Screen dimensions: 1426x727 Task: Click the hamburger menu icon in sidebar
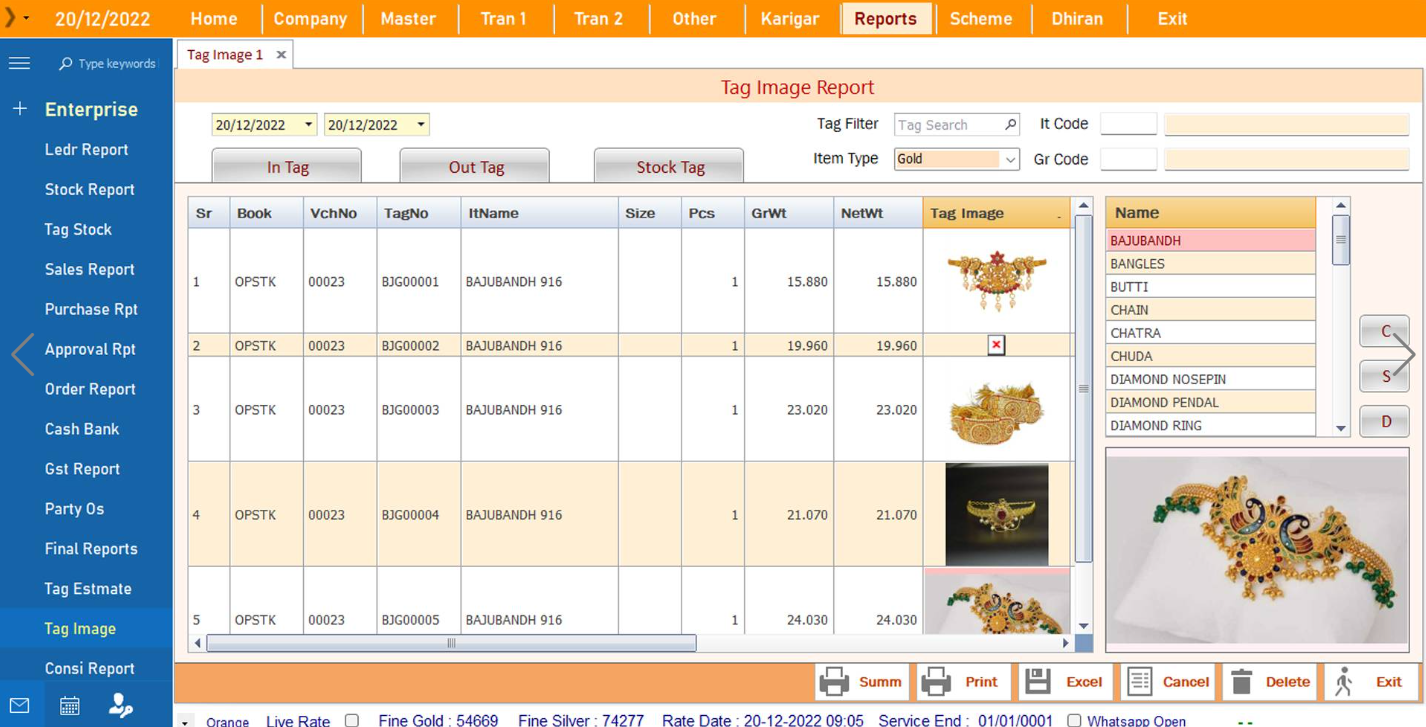[x=19, y=63]
